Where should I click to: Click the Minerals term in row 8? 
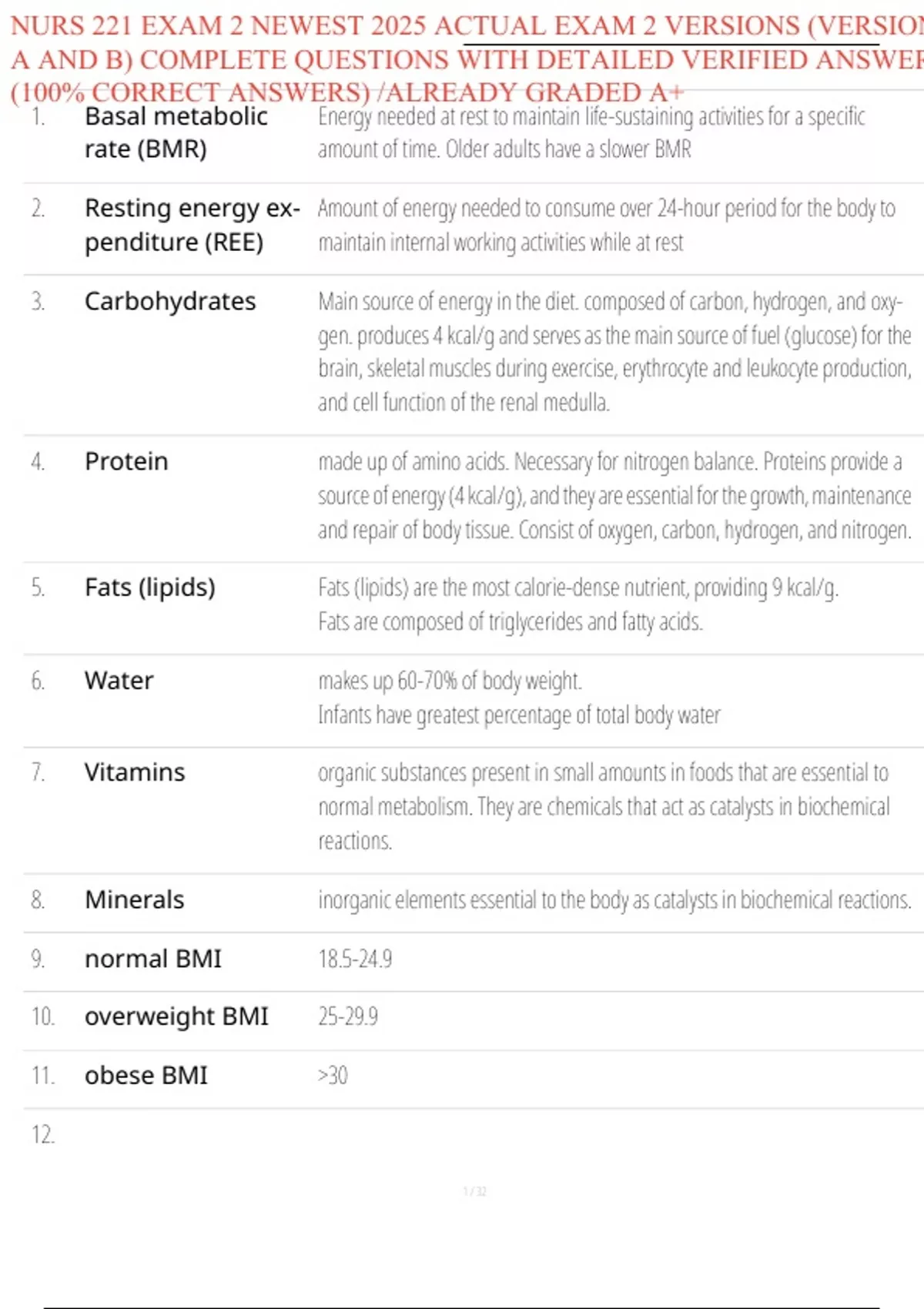(135, 899)
